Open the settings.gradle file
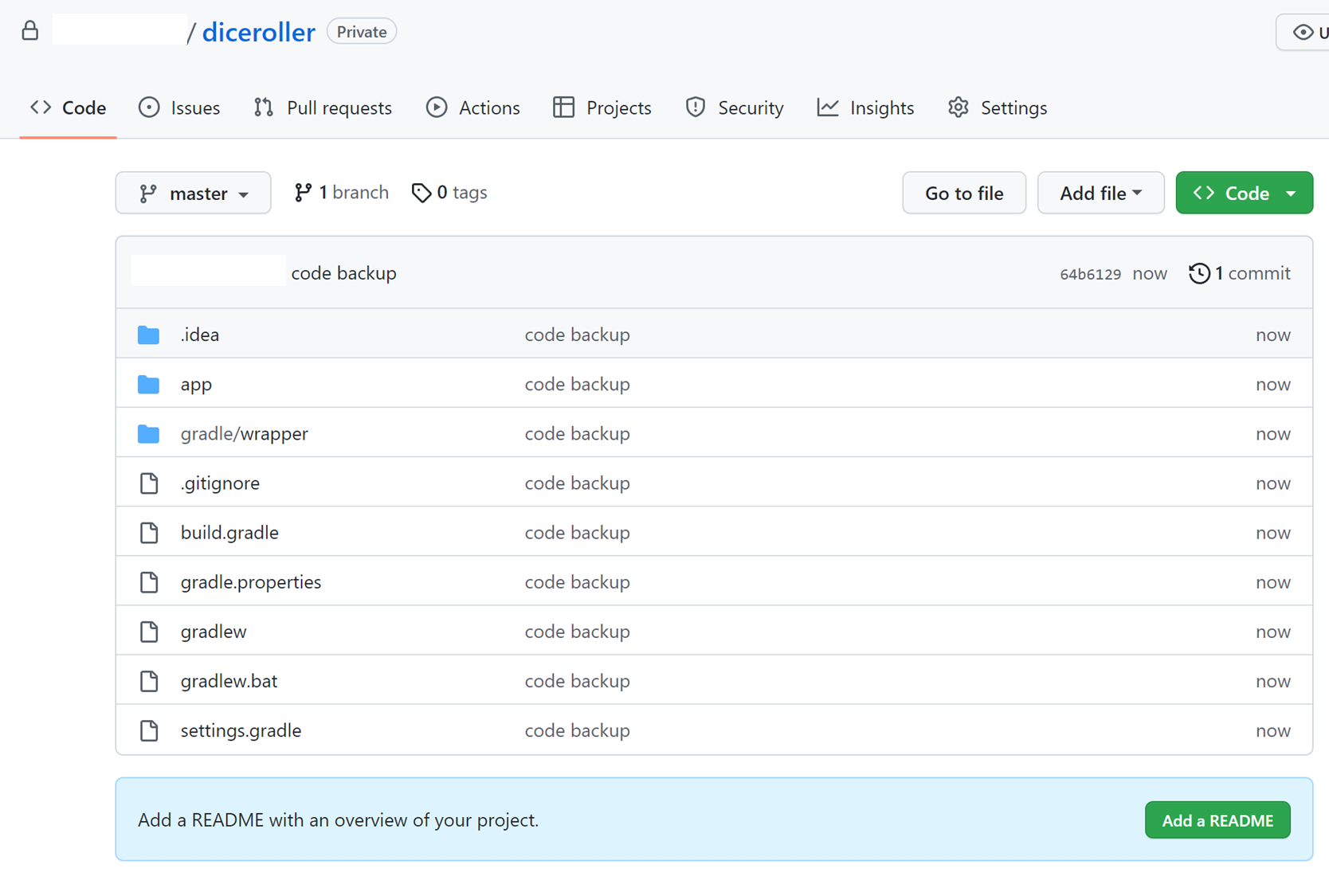 click(241, 730)
